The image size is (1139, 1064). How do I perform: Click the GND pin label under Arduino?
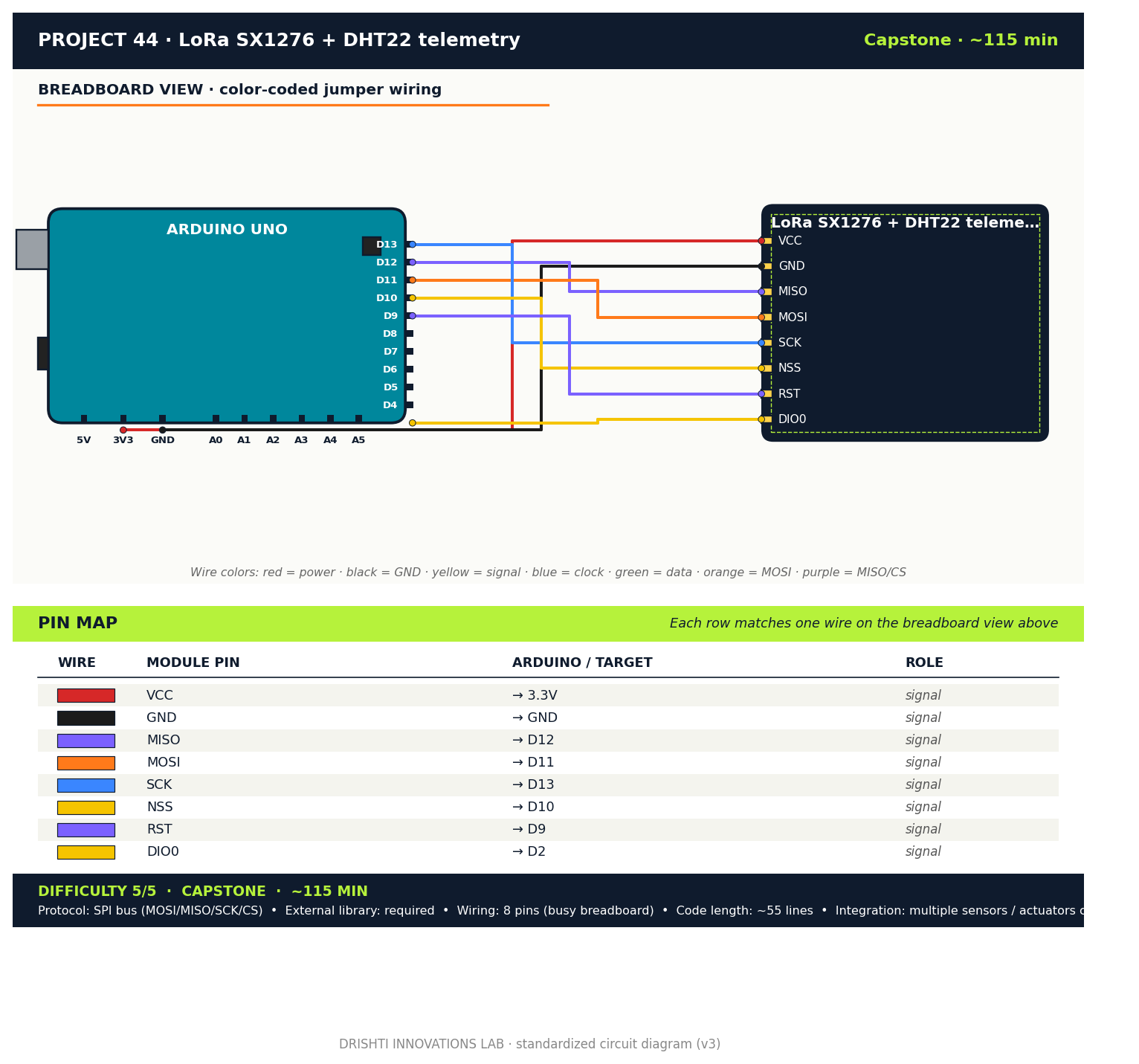163,440
